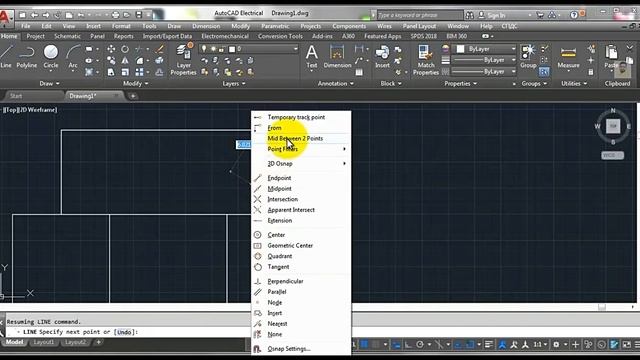Expand the Modify panel dropdown
The image size is (640, 360).
pyautogui.click(x=136, y=84)
